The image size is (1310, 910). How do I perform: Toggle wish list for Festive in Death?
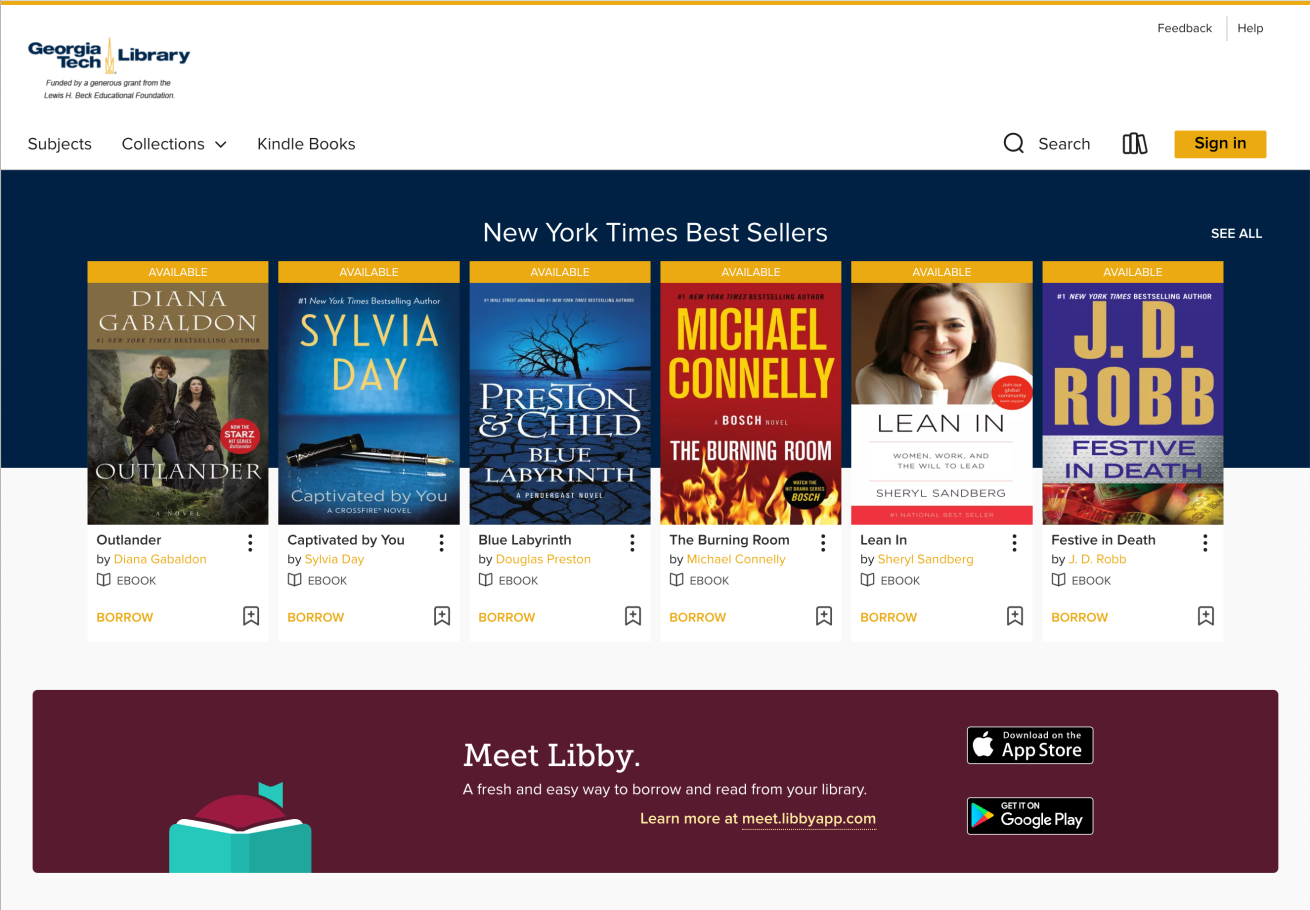[x=1206, y=616]
